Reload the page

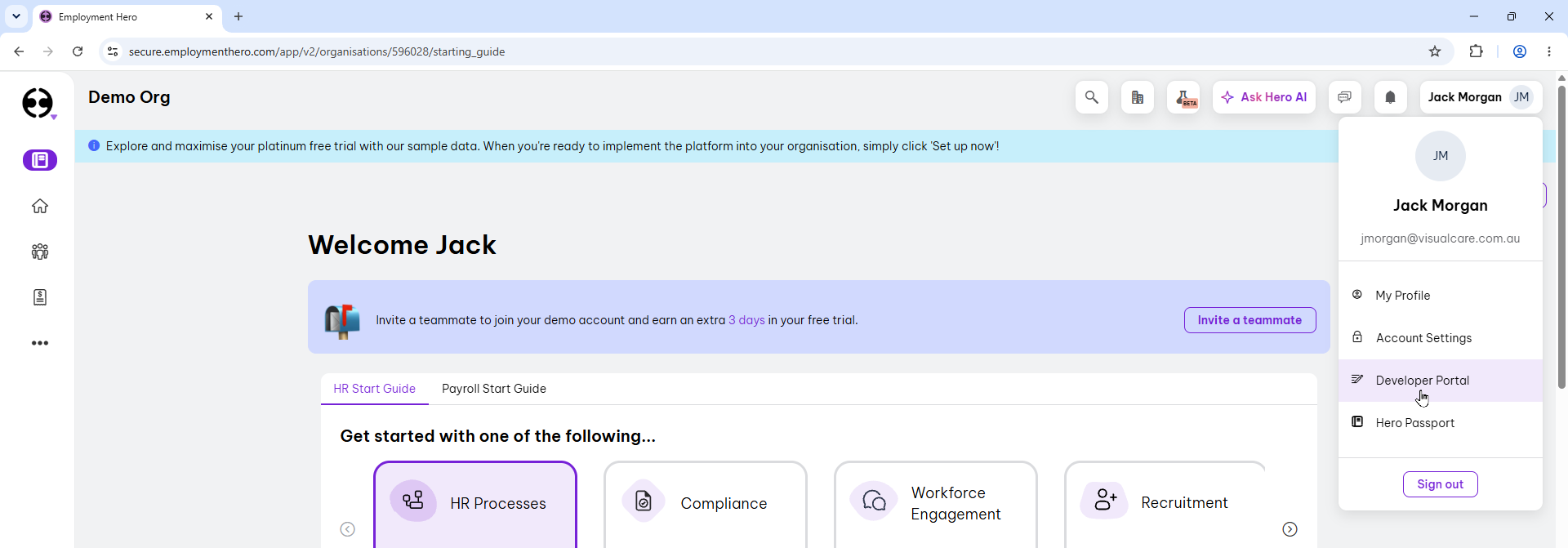[78, 51]
